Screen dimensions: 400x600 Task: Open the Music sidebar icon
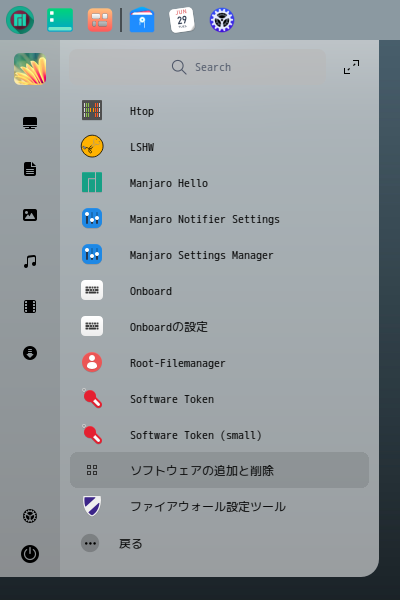pyautogui.click(x=30, y=261)
